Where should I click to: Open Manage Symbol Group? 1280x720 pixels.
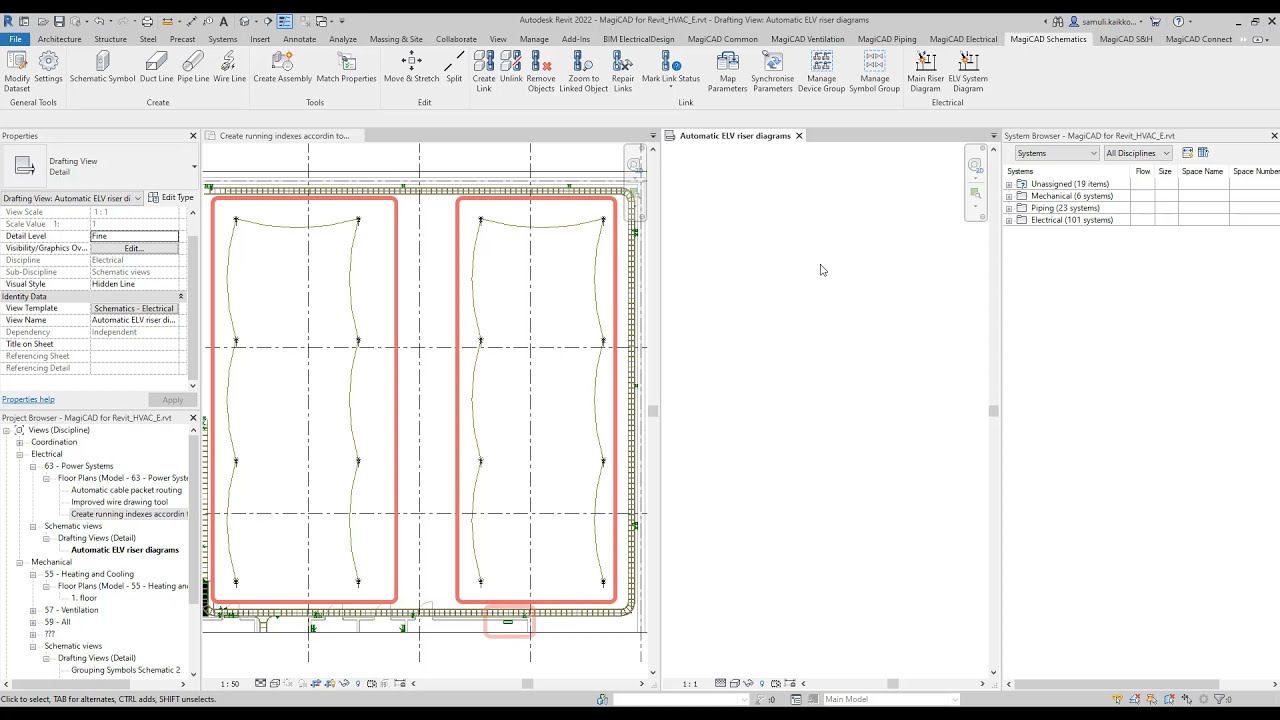[x=874, y=72]
